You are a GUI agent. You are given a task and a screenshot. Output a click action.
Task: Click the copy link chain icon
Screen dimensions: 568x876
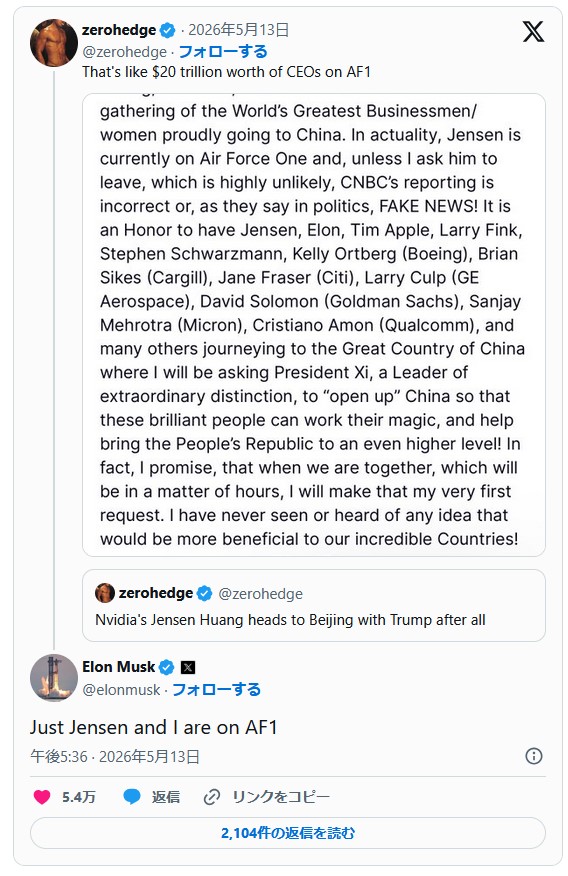(212, 797)
